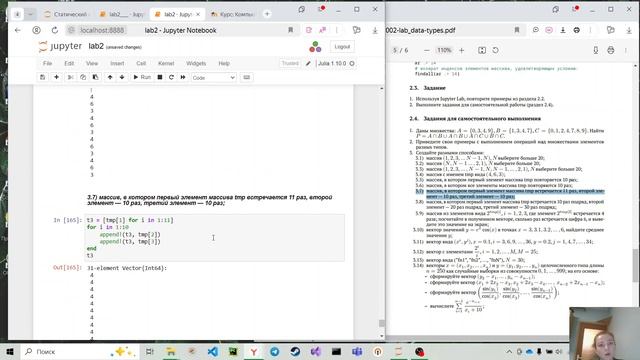Open the Edit menu in Jupyter
Screen dimensions: 640x360
coord(69,63)
